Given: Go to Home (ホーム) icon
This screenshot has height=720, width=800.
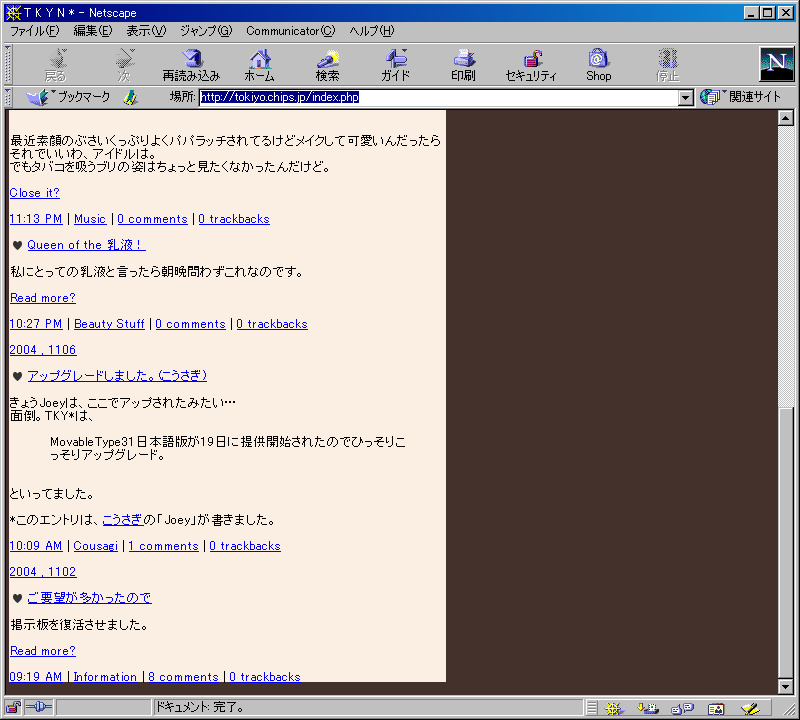Looking at the screenshot, I should click(x=259, y=65).
